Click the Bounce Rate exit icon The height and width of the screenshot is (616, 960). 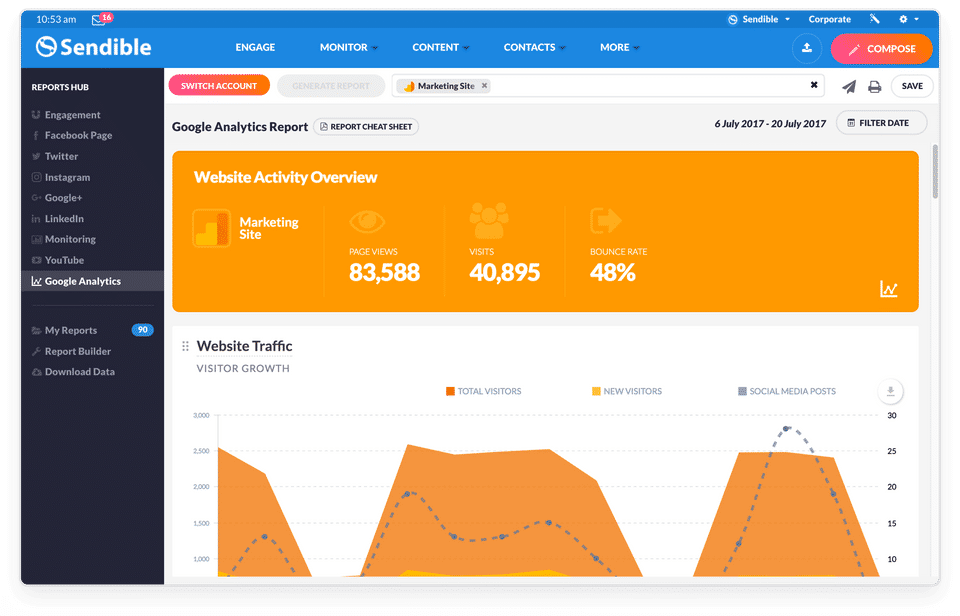click(606, 220)
